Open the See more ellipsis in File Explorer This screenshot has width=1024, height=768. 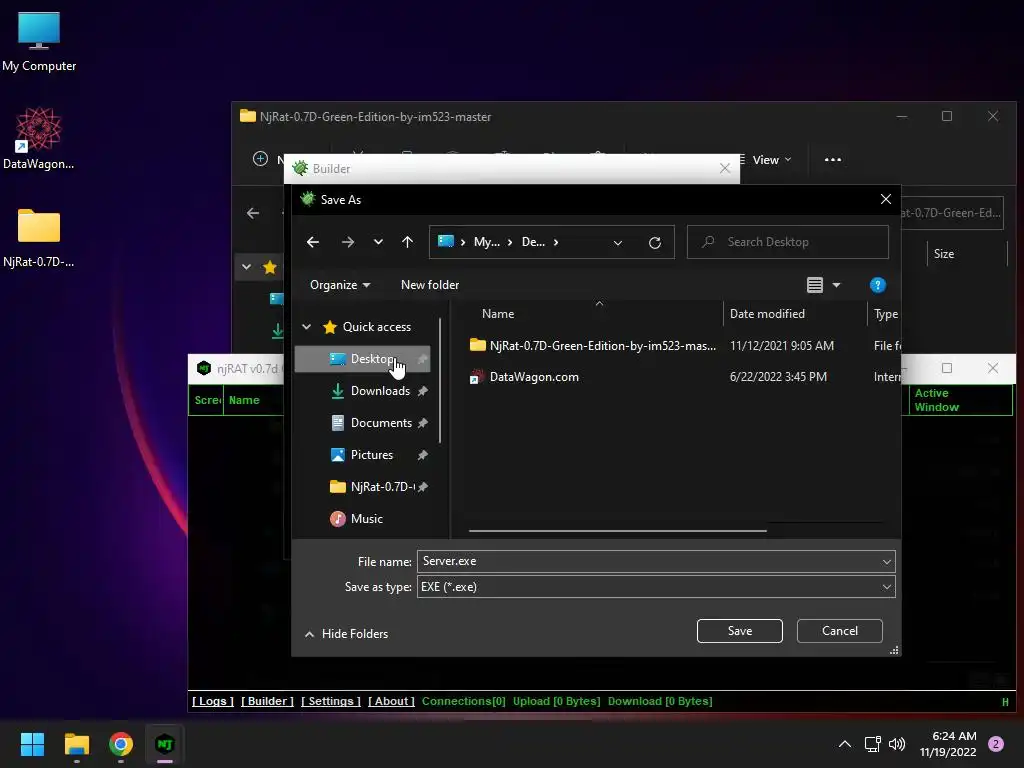pyautogui.click(x=833, y=160)
